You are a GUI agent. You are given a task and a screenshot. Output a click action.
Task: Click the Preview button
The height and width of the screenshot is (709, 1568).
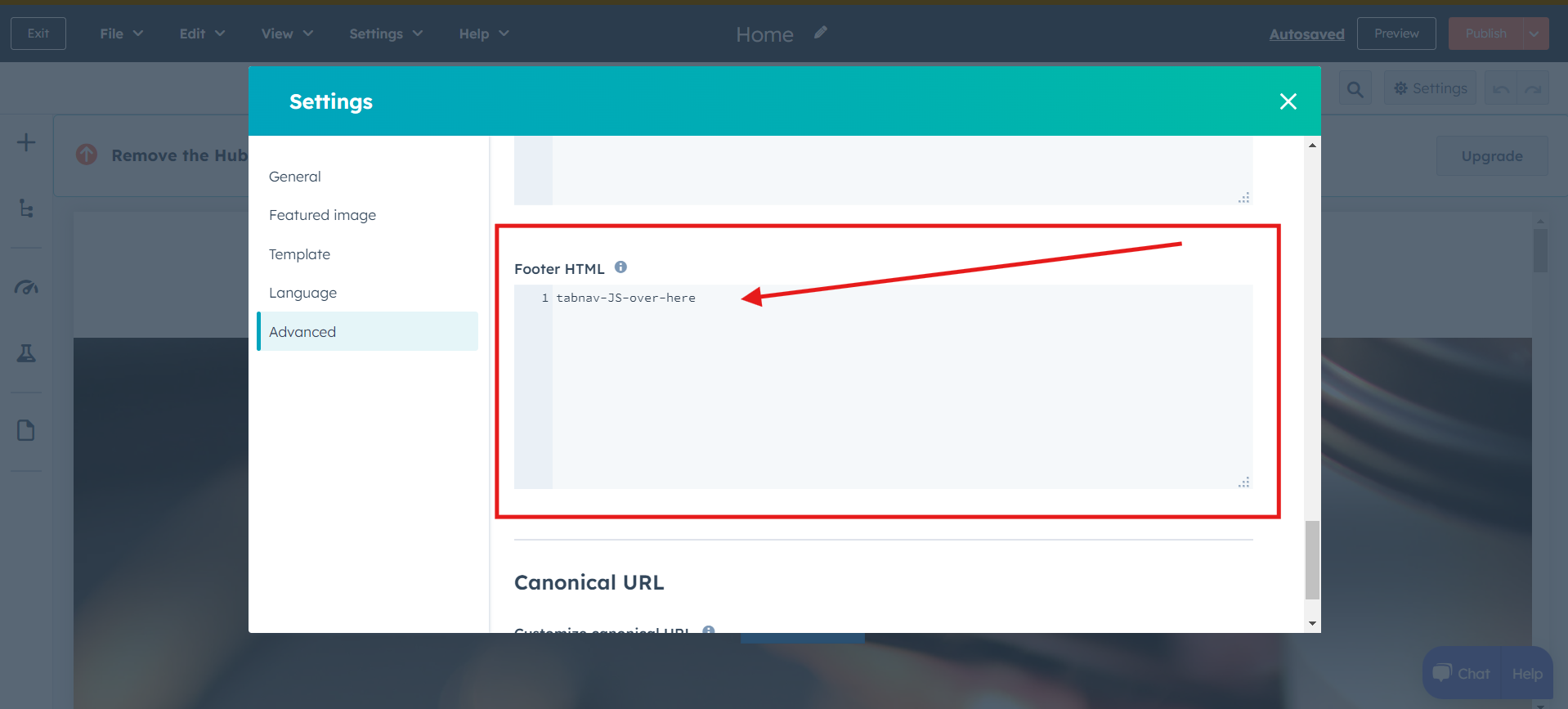tap(1396, 34)
